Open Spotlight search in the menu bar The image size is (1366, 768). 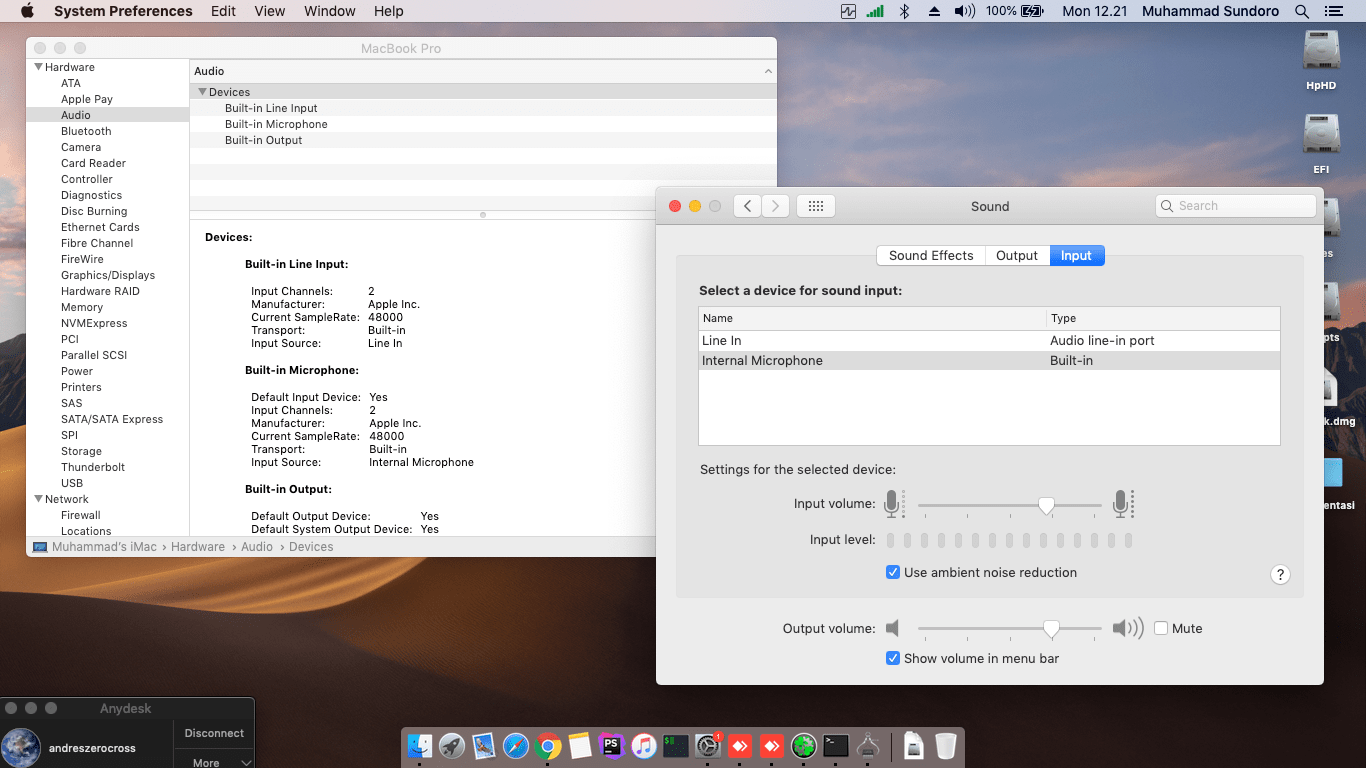[x=1302, y=11]
